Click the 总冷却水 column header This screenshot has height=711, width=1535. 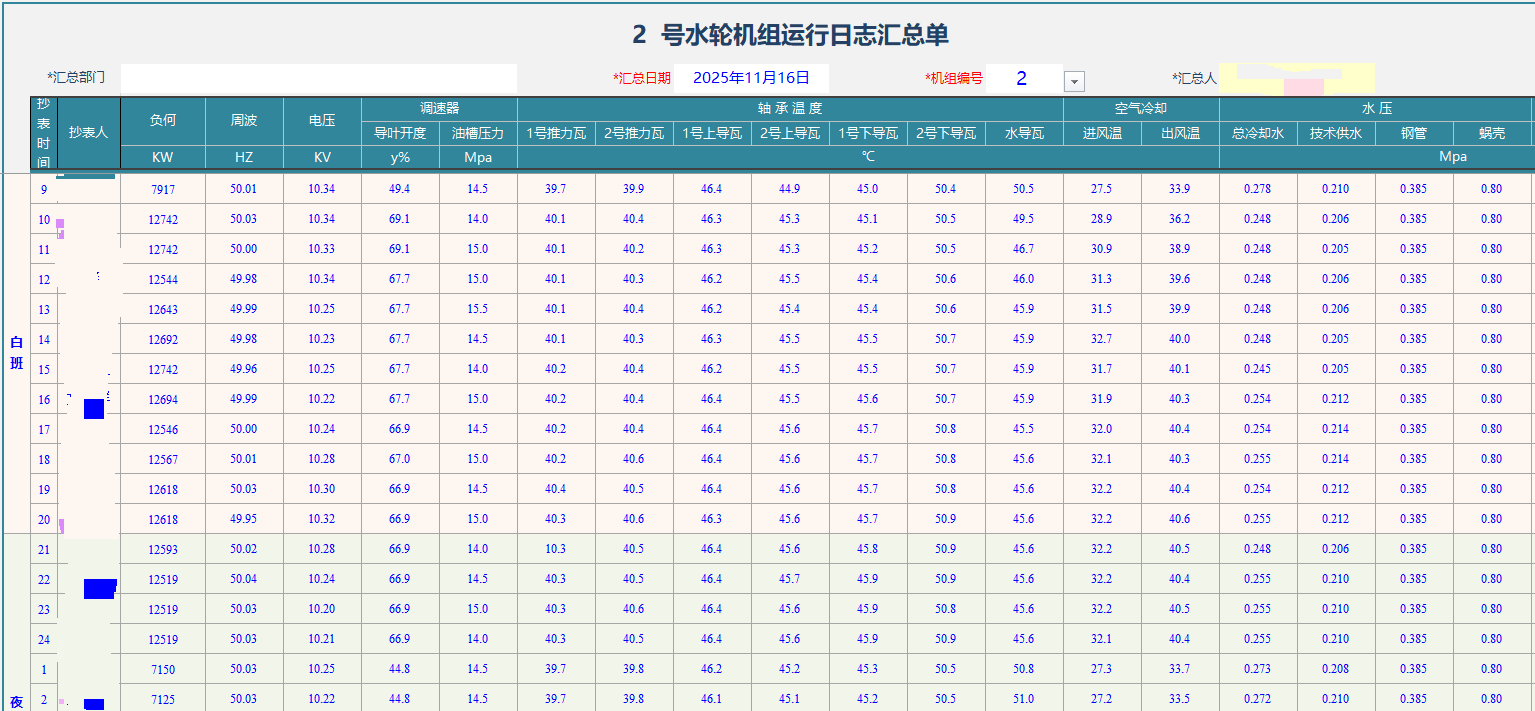1258,133
